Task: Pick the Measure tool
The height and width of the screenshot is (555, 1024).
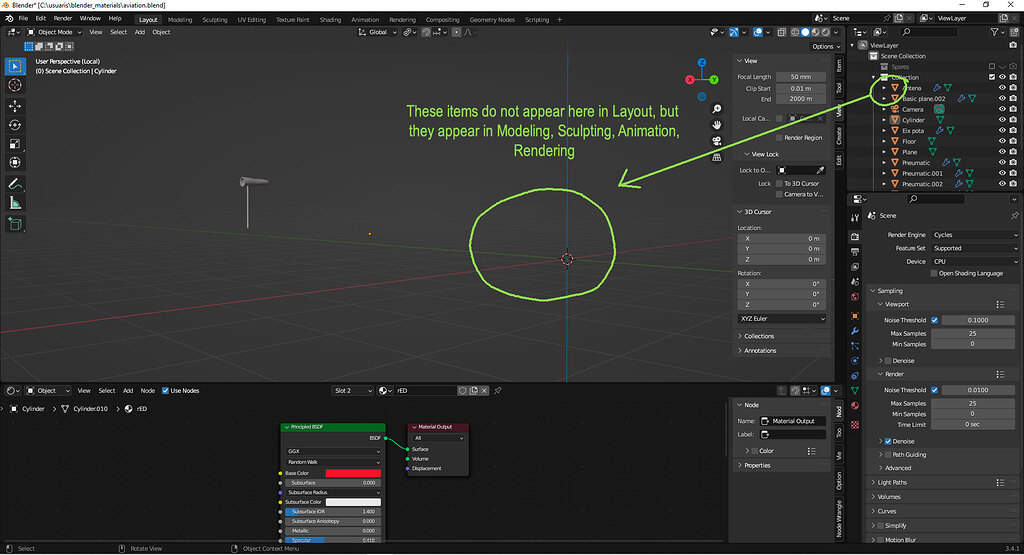Action: tap(15, 202)
